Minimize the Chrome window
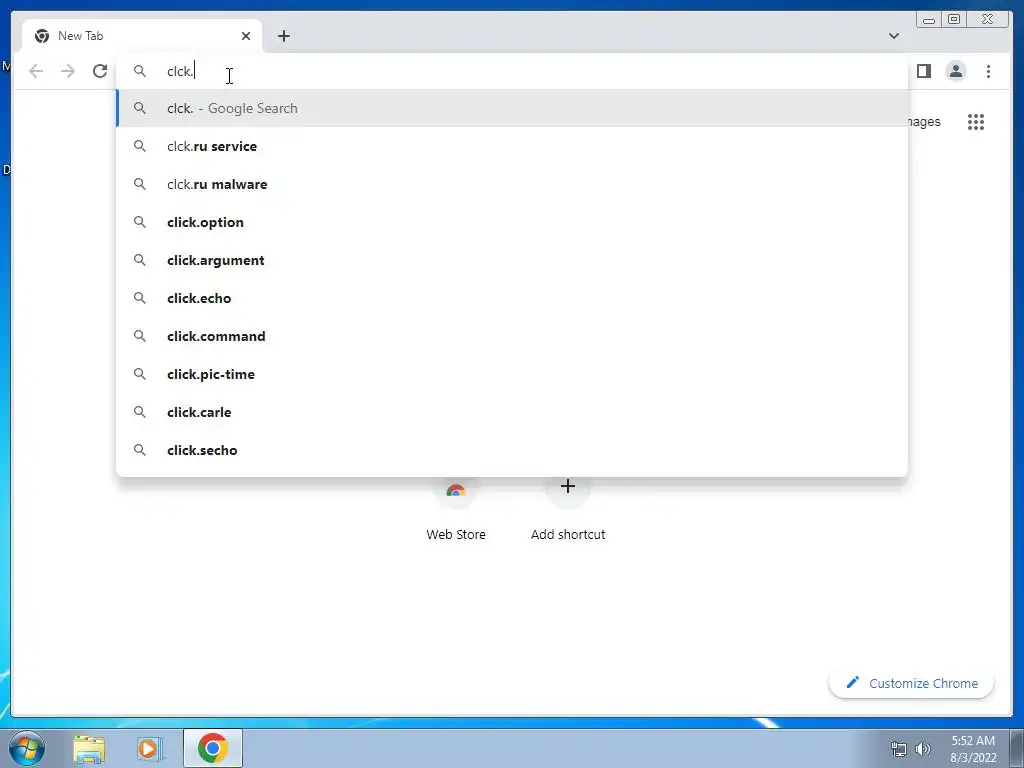Screen dimensions: 1024x768 [x=929, y=20]
